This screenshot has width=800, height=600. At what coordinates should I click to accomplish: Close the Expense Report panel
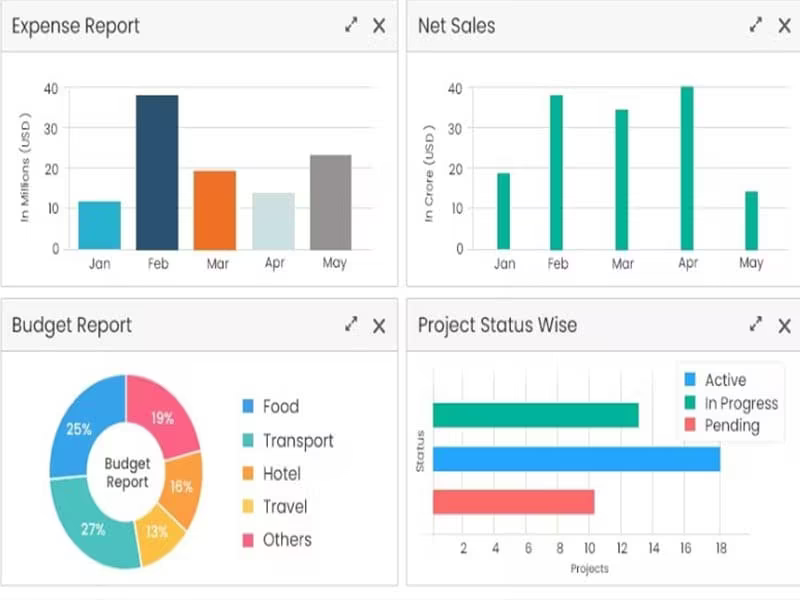pos(379,26)
